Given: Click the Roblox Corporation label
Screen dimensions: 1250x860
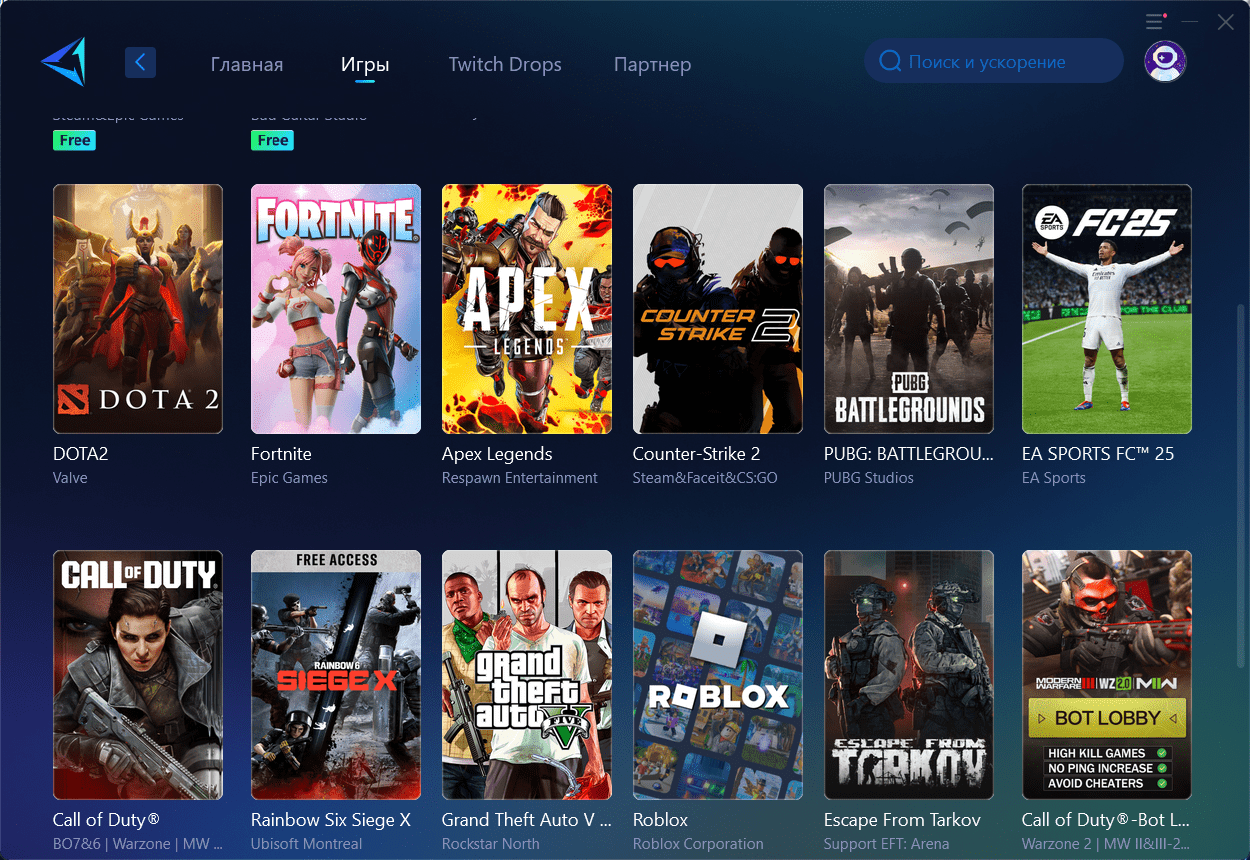Looking at the screenshot, I should (x=698, y=844).
